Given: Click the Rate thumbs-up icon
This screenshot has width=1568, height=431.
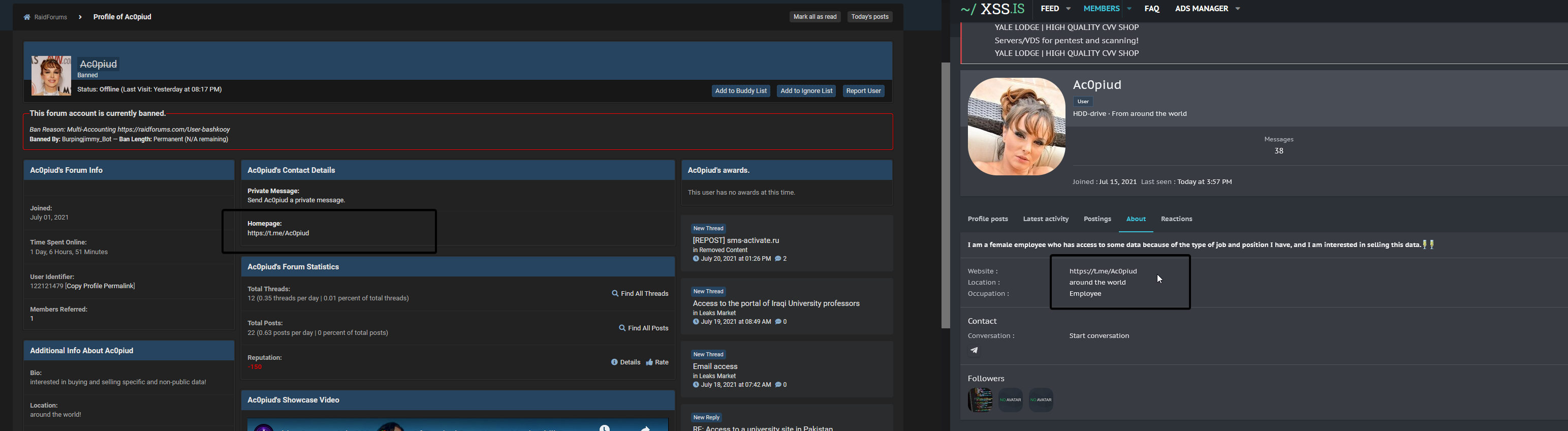Looking at the screenshot, I should tap(649, 362).
